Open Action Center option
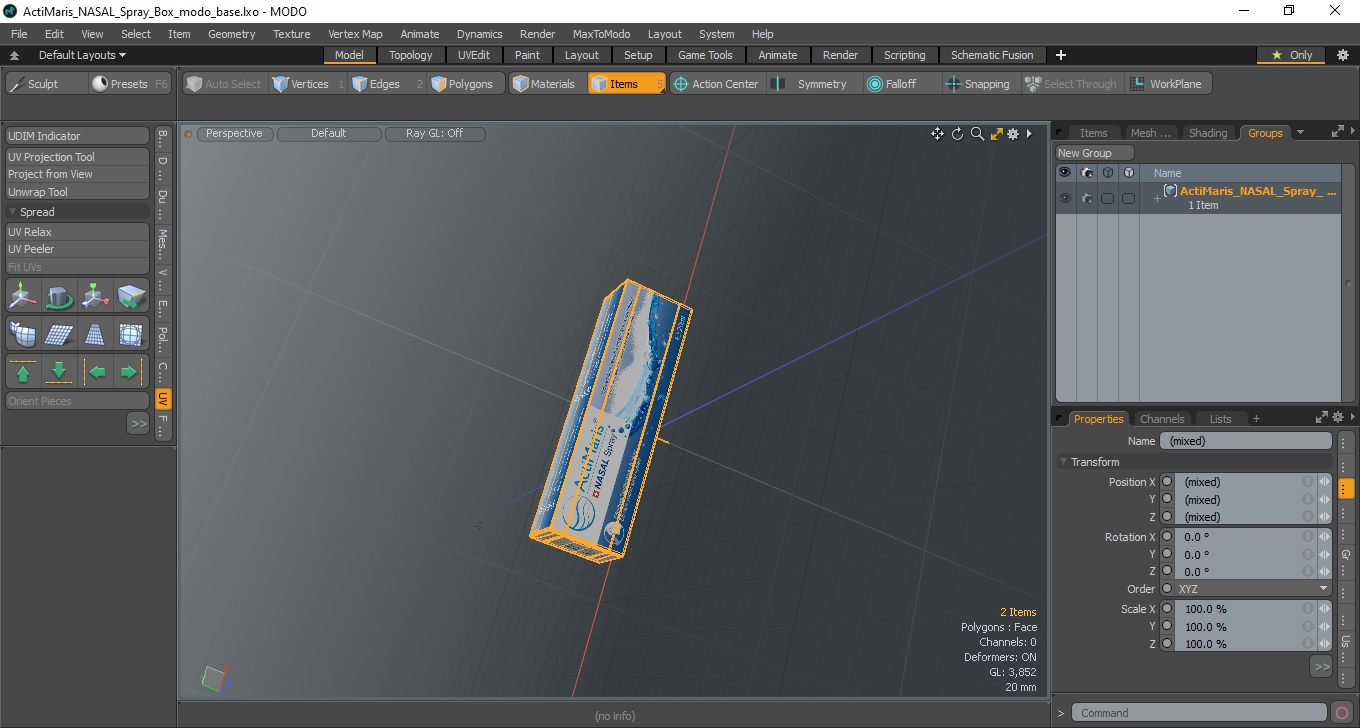 [x=716, y=84]
